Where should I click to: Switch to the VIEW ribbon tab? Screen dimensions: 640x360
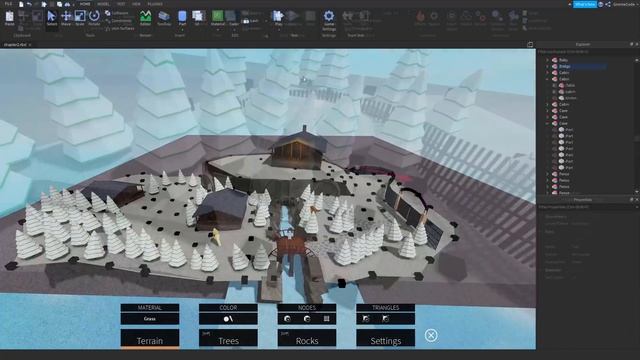tap(136, 4)
